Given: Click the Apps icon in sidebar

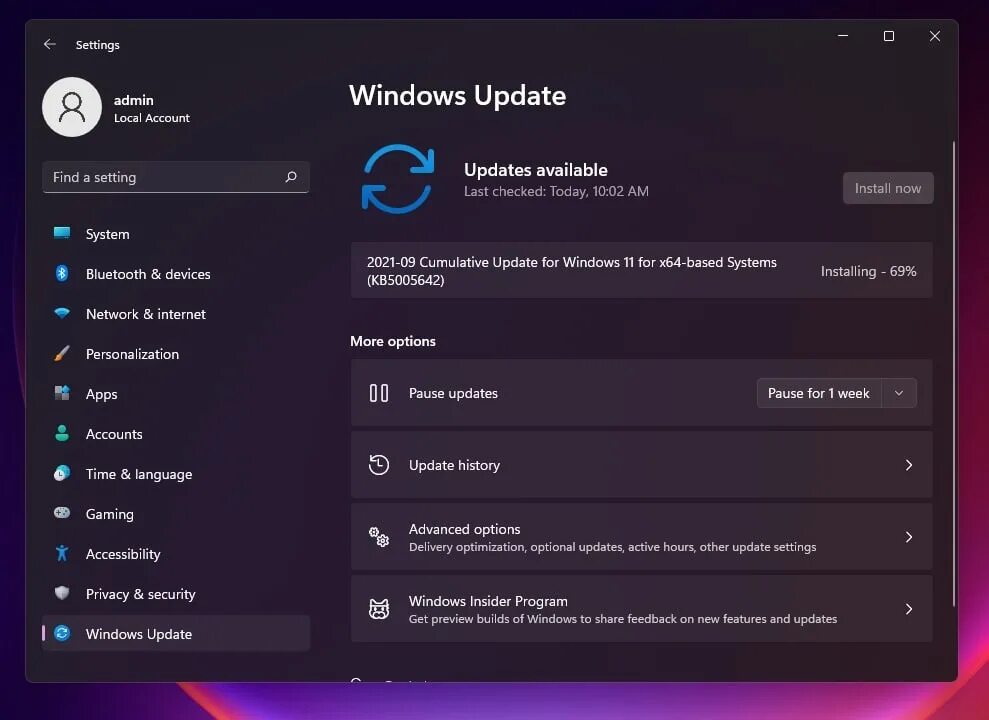Looking at the screenshot, I should point(62,393).
